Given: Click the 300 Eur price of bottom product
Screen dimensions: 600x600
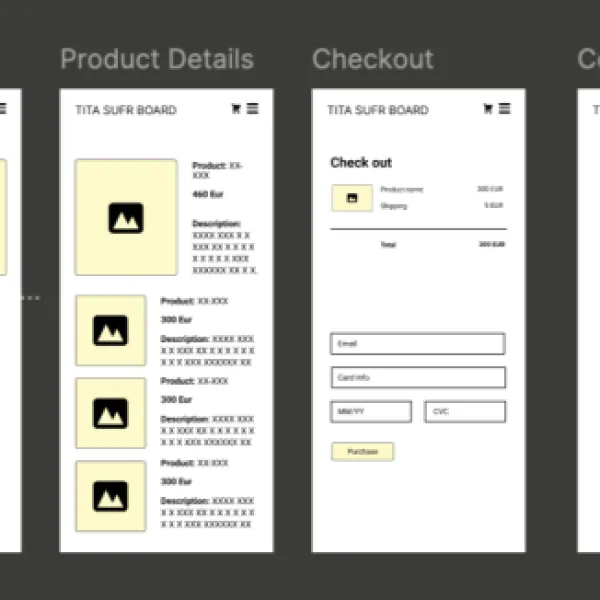Looking at the screenshot, I should (x=176, y=481).
